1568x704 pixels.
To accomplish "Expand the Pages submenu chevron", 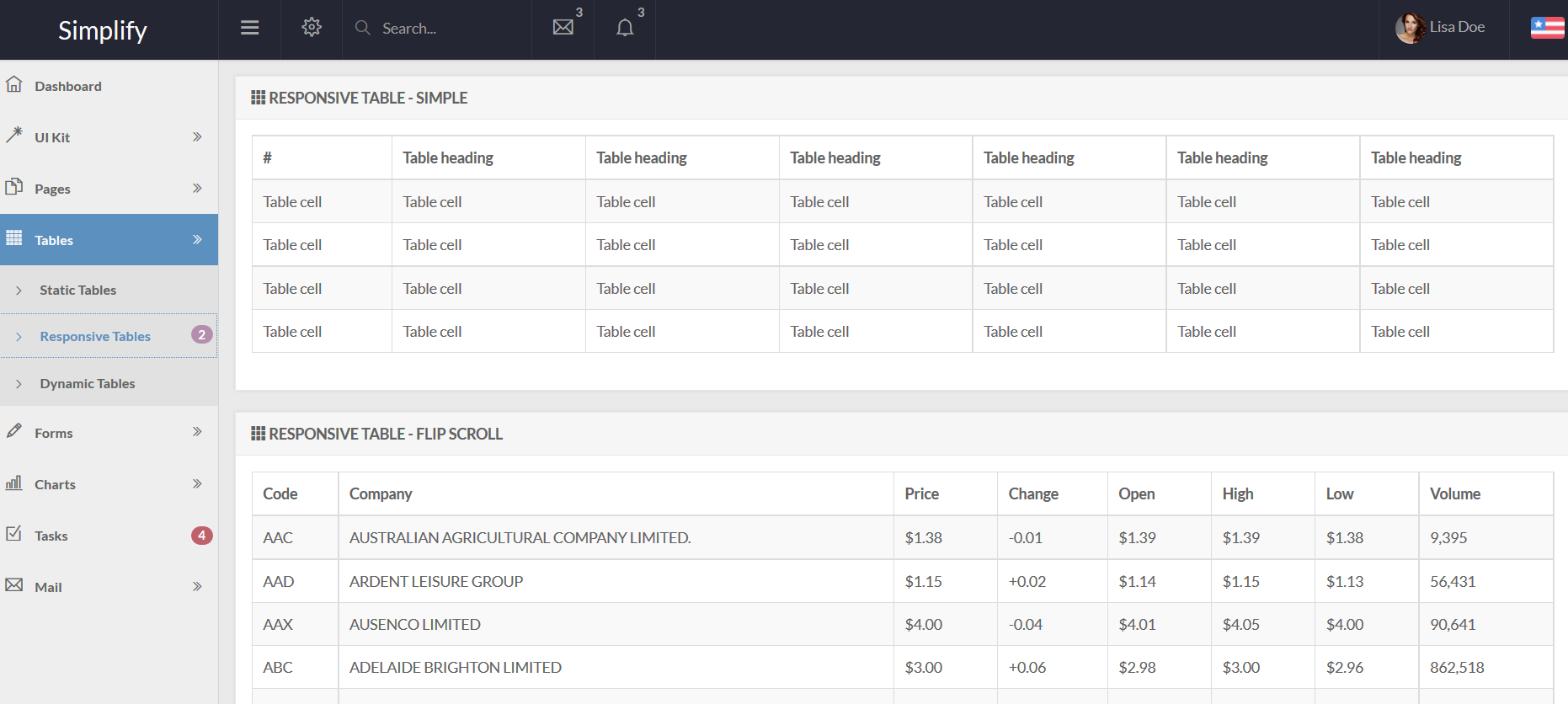I will (x=197, y=188).
